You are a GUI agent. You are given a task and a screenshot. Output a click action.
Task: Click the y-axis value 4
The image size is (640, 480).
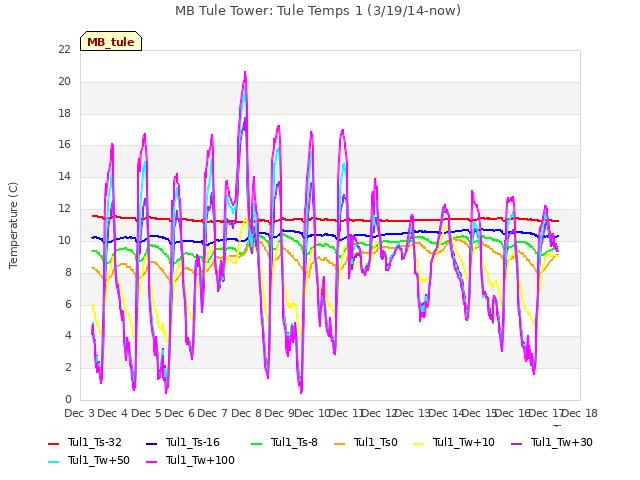(68, 336)
